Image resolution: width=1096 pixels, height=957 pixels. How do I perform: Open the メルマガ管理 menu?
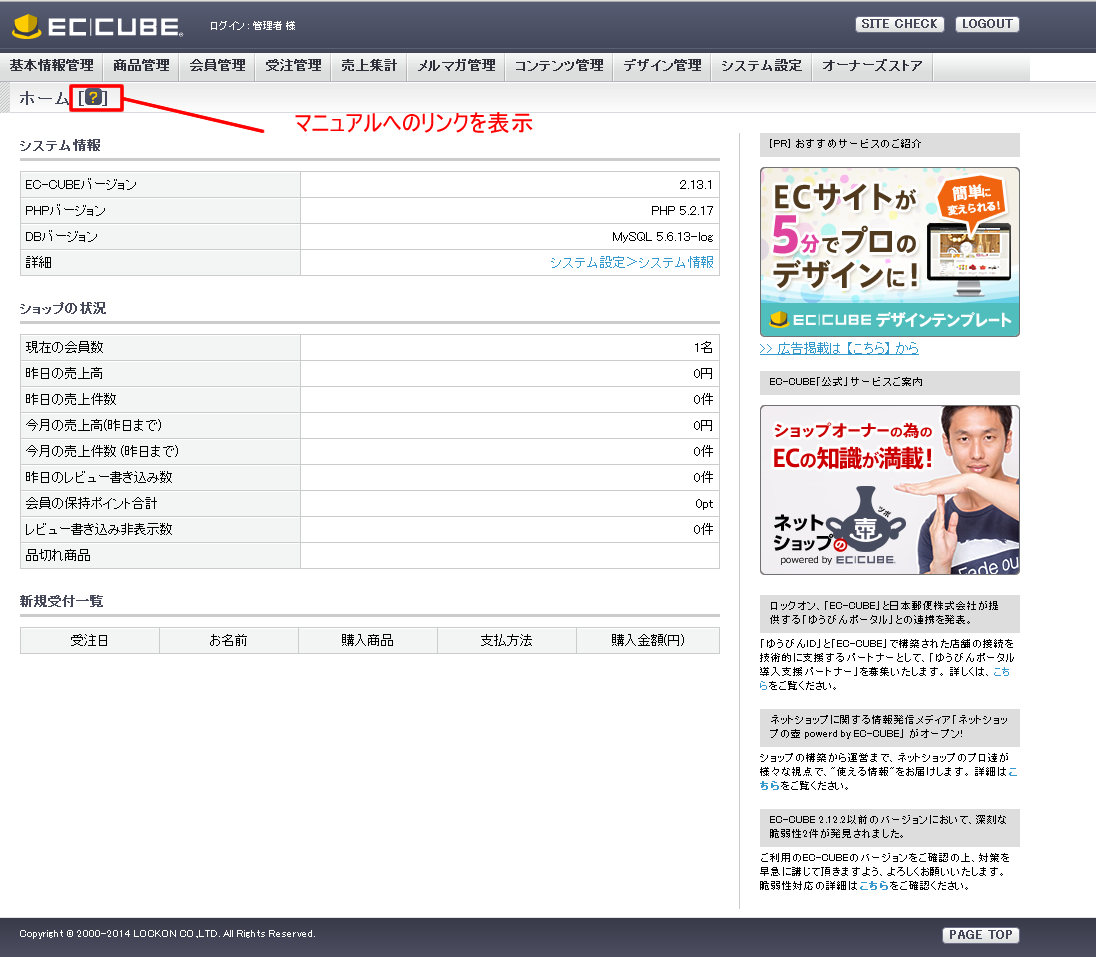click(x=456, y=66)
